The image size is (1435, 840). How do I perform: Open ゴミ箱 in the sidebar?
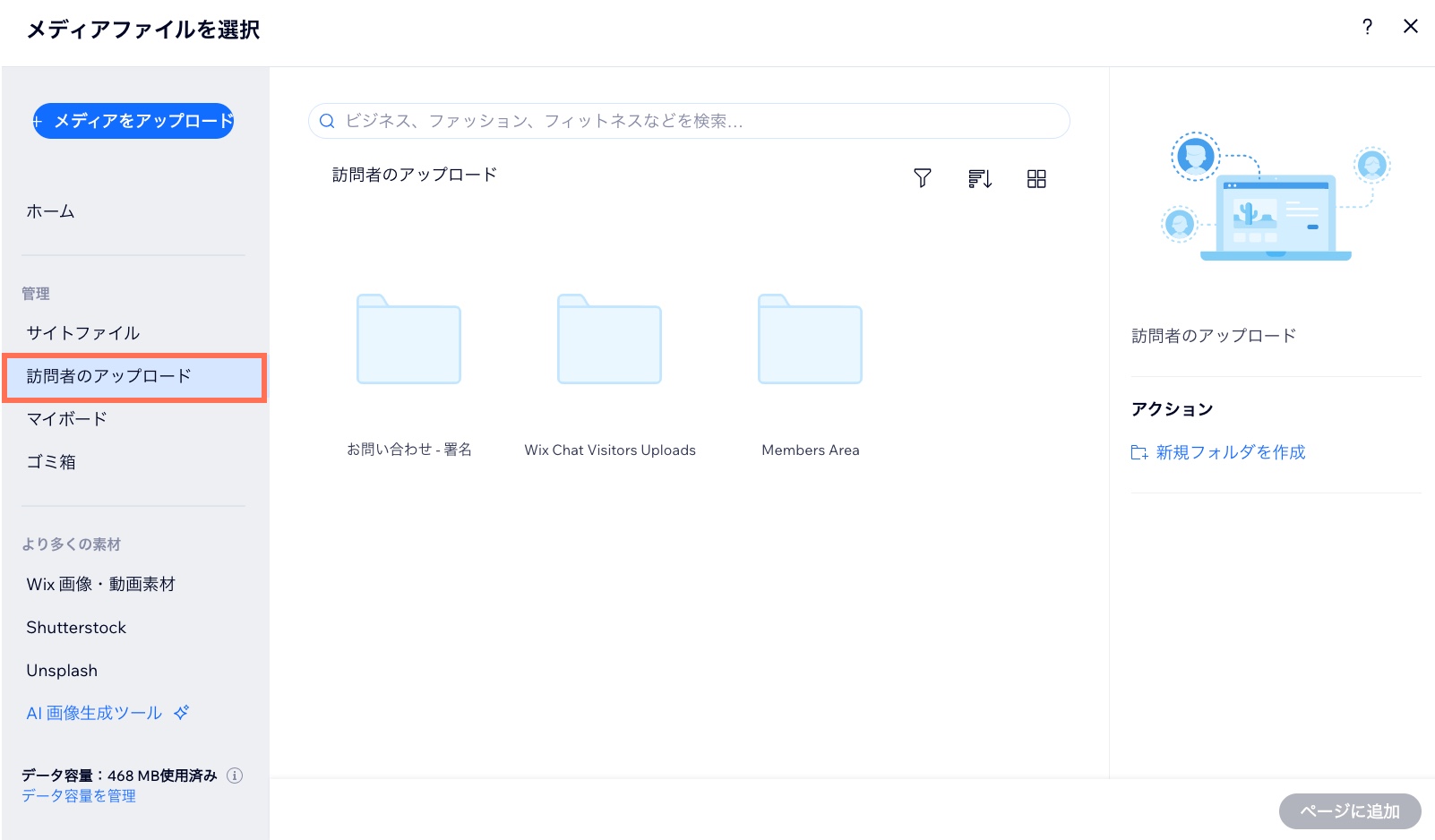point(51,462)
